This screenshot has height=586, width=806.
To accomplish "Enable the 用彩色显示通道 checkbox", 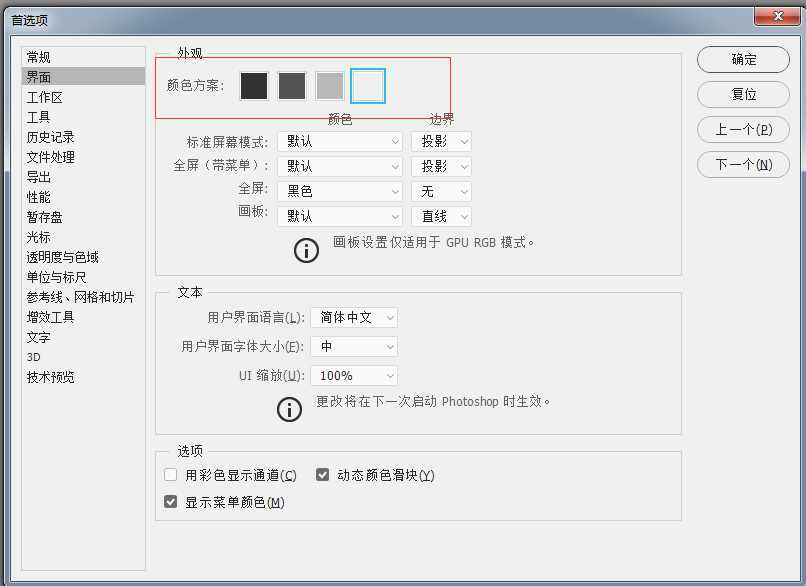I will [x=170, y=474].
